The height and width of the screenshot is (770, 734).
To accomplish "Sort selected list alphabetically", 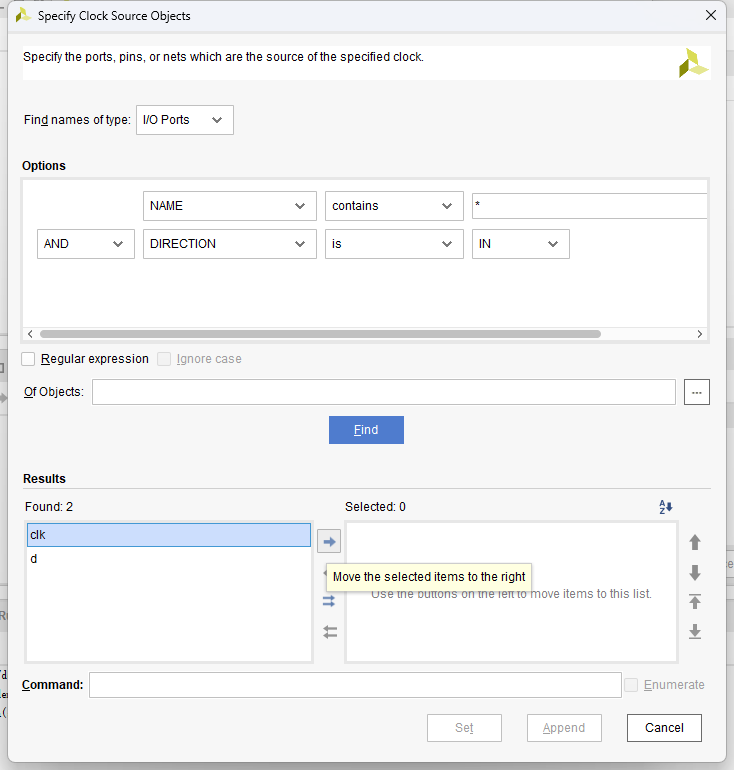I will 666,507.
